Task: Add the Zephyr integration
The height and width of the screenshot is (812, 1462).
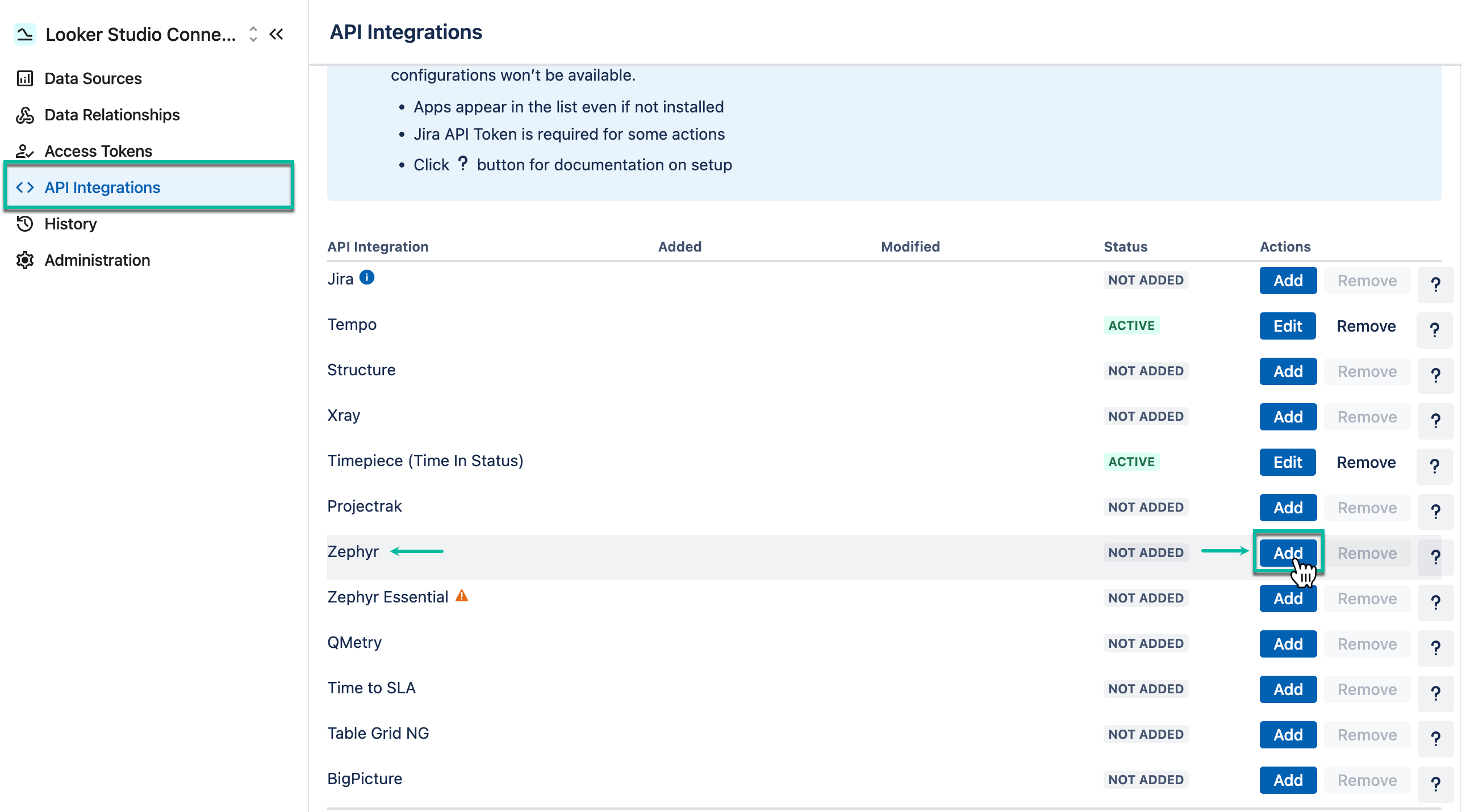Action: pyautogui.click(x=1287, y=553)
